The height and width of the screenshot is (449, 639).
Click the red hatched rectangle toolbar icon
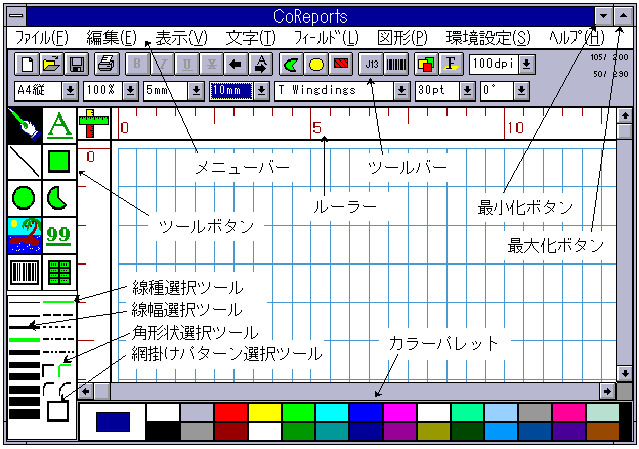(341, 64)
